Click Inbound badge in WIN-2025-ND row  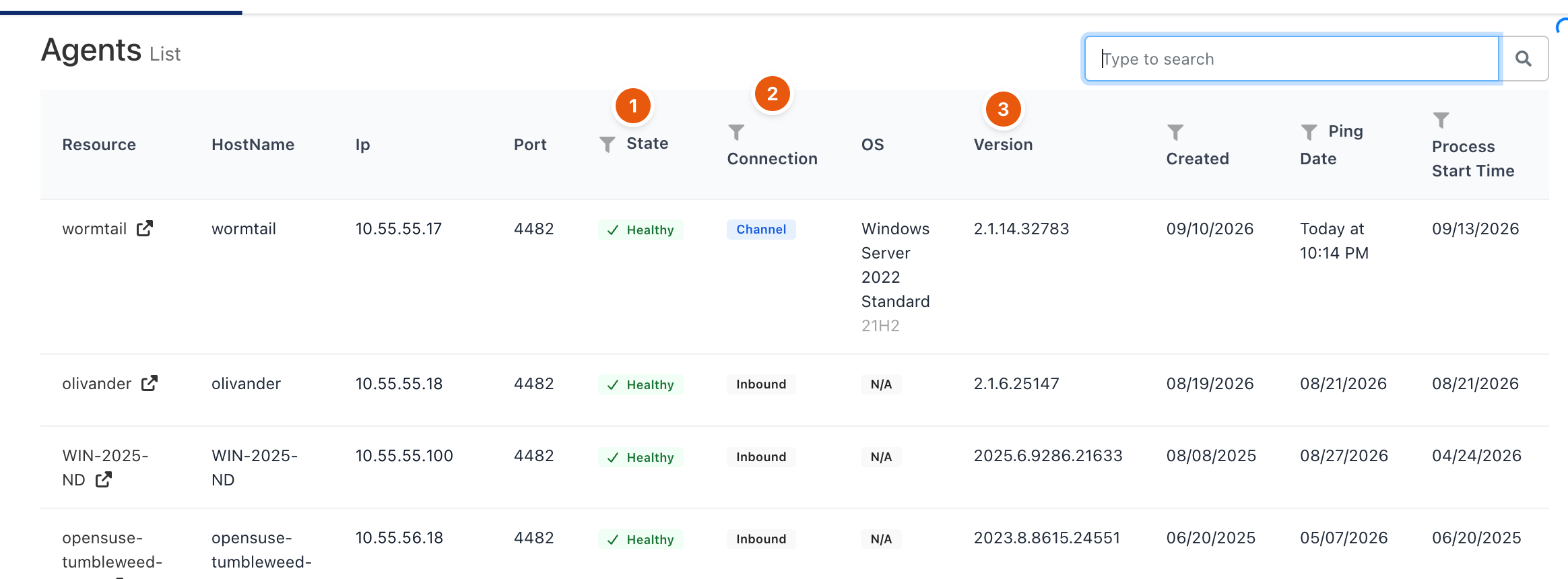(x=761, y=457)
